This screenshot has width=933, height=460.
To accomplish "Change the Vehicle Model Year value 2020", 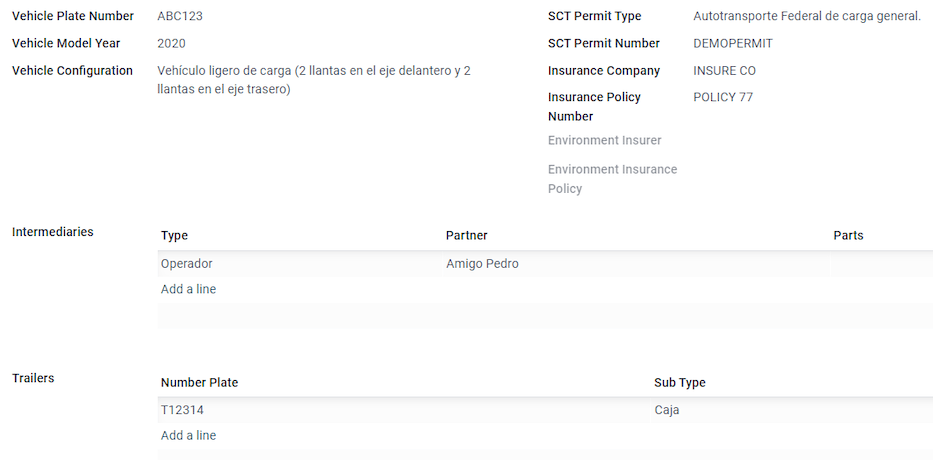I will [x=171, y=43].
